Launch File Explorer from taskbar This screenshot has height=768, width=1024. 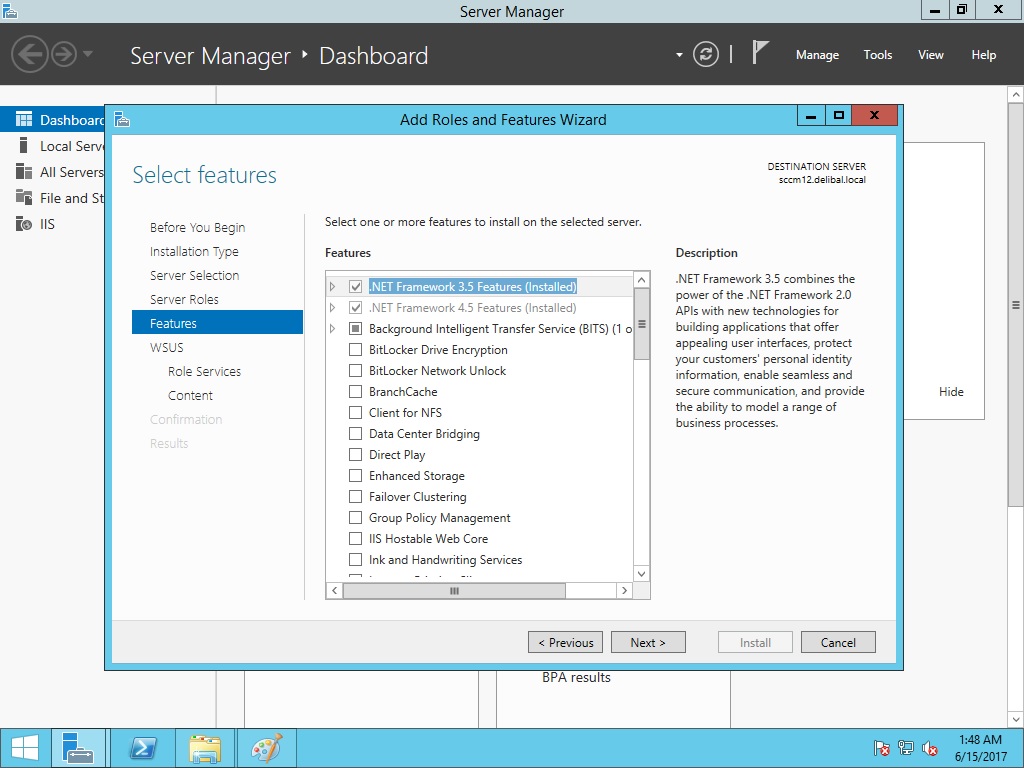pos(205,749)
